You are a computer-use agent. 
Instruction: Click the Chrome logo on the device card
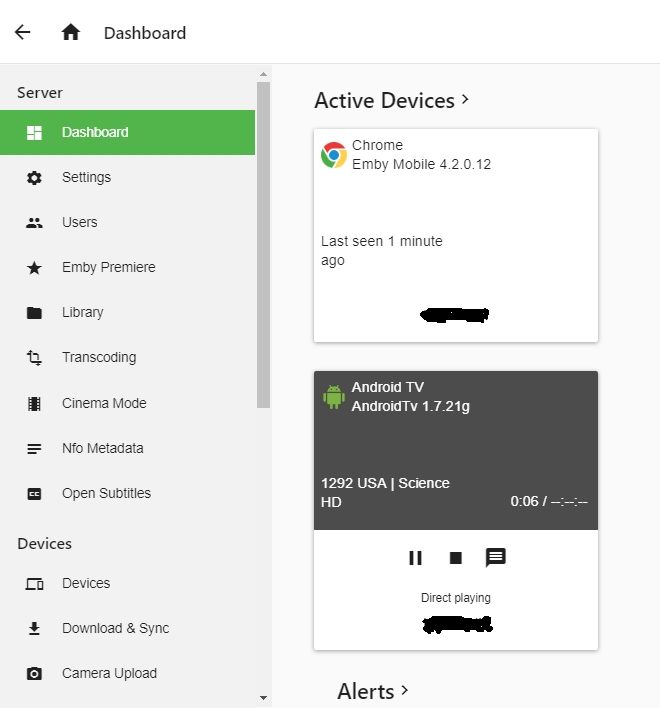coord(334,155)
